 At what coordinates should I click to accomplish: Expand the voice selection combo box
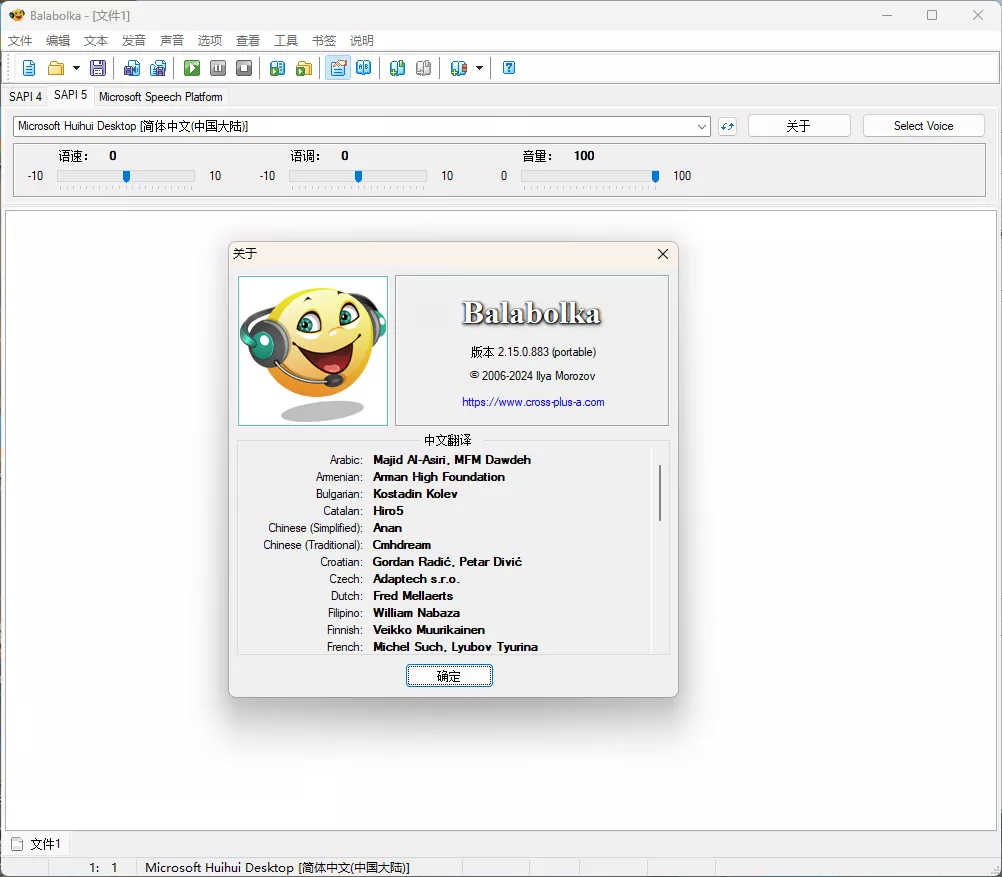click(703, 126)
